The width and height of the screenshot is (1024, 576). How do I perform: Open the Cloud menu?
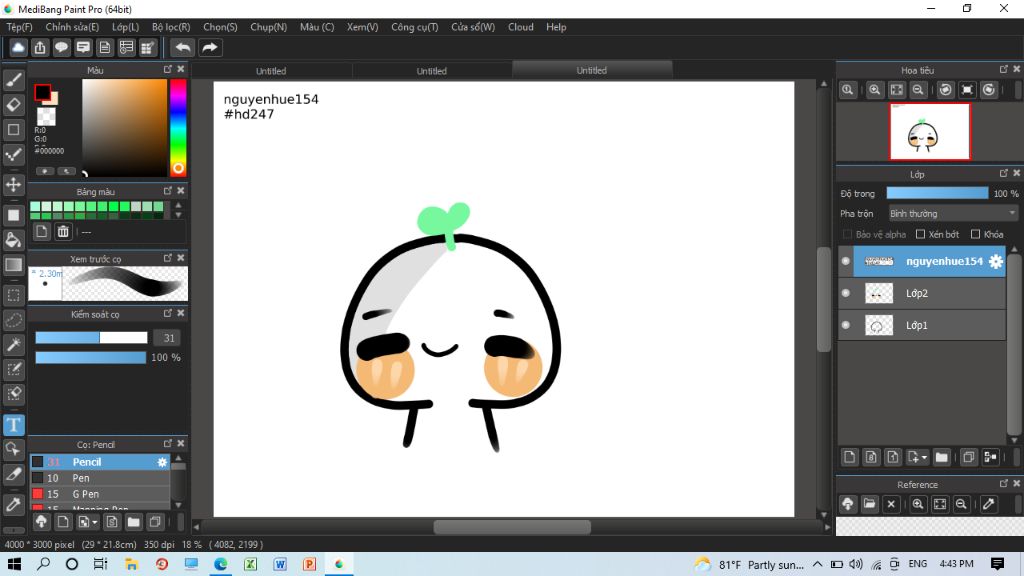point(520,27)
